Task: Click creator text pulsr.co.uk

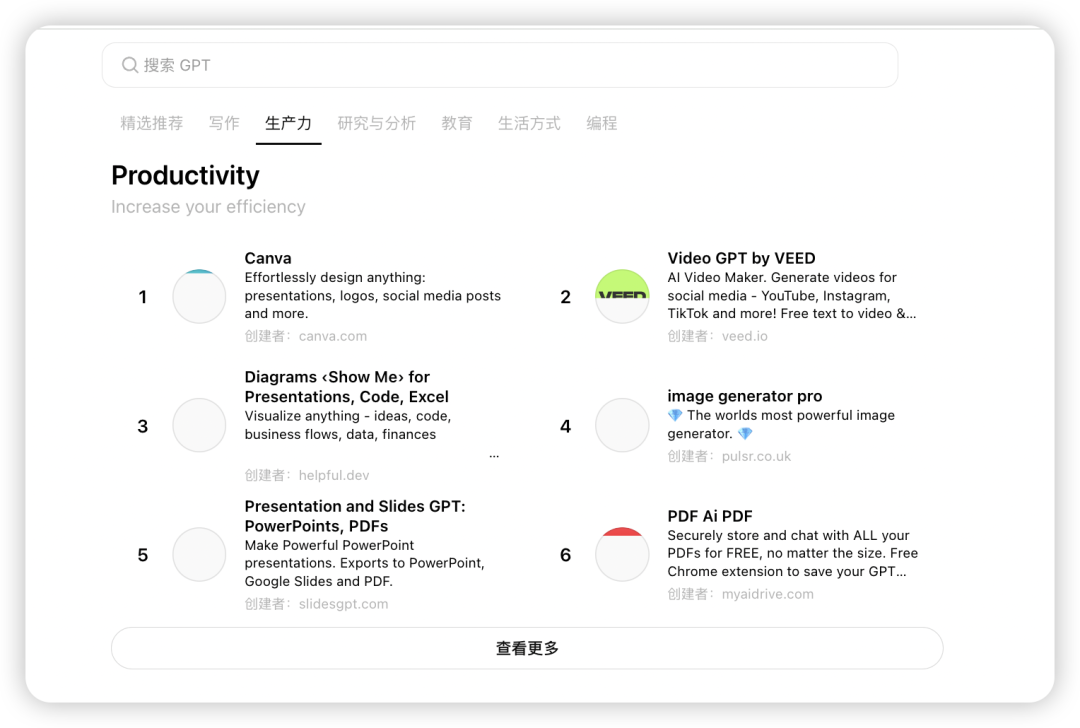Action: tap(756, 456)
